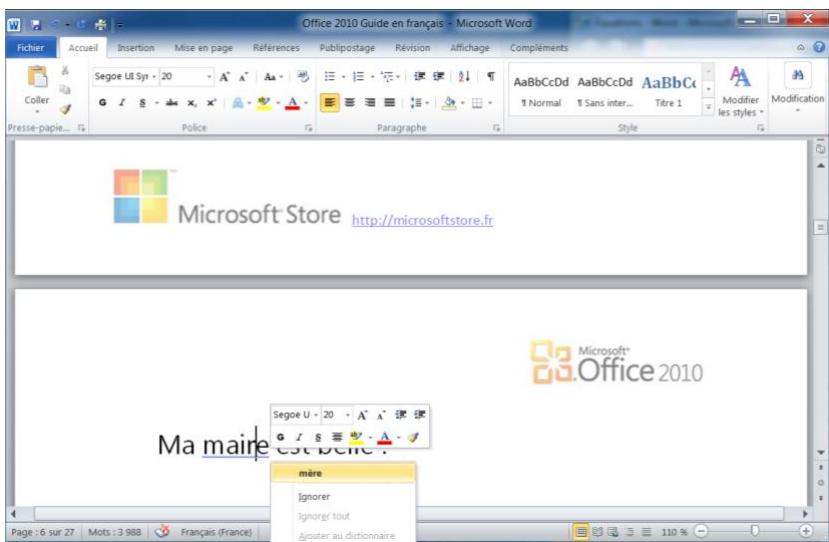Switch to the Références tab
This screenshot has width=829, height=542.
pos(276,48)
